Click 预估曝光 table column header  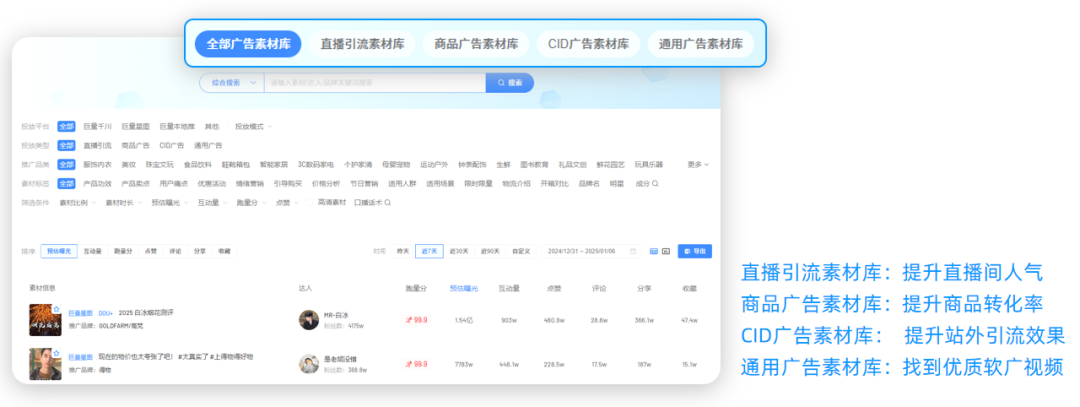click(464, 289)
